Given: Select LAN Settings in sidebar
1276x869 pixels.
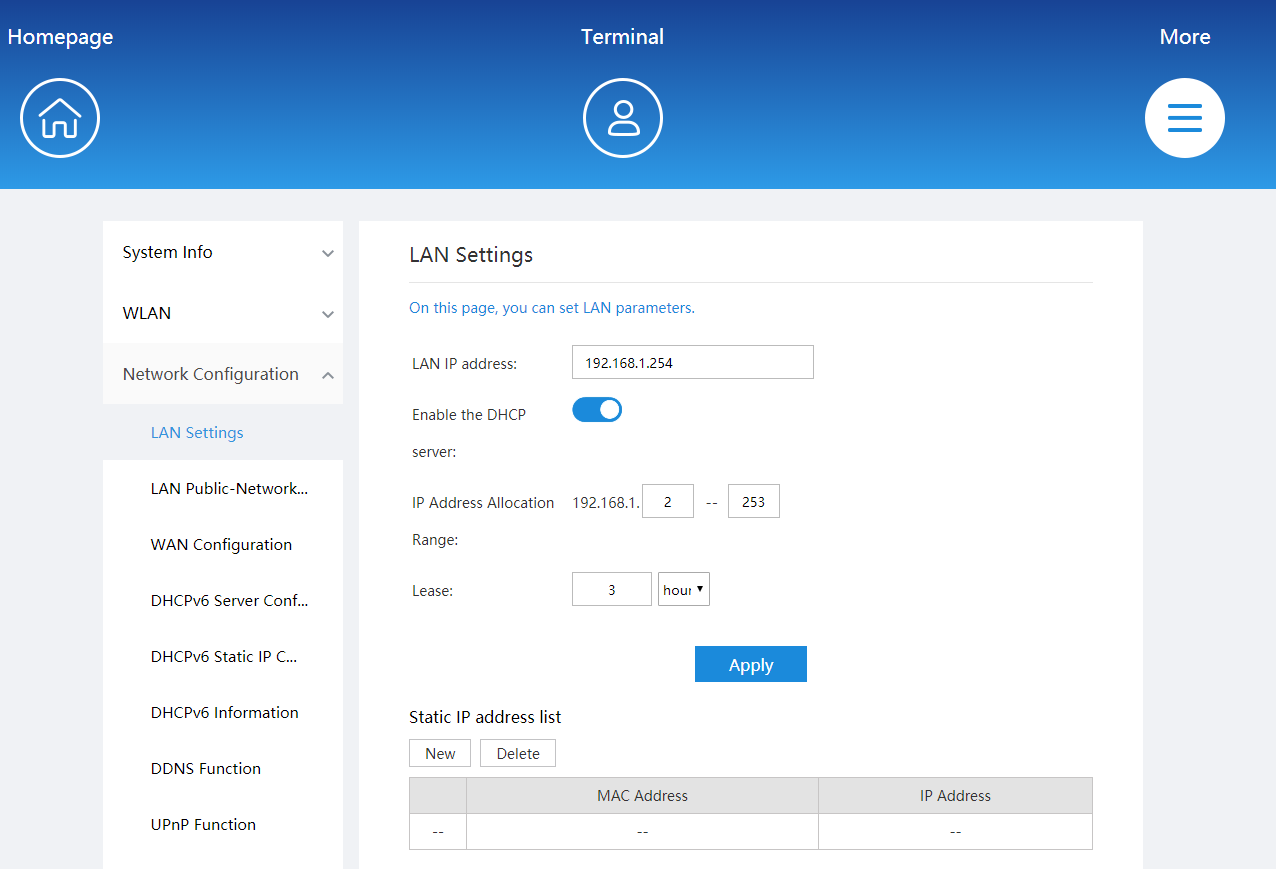Looking at the screenshot, I should 197,432.
